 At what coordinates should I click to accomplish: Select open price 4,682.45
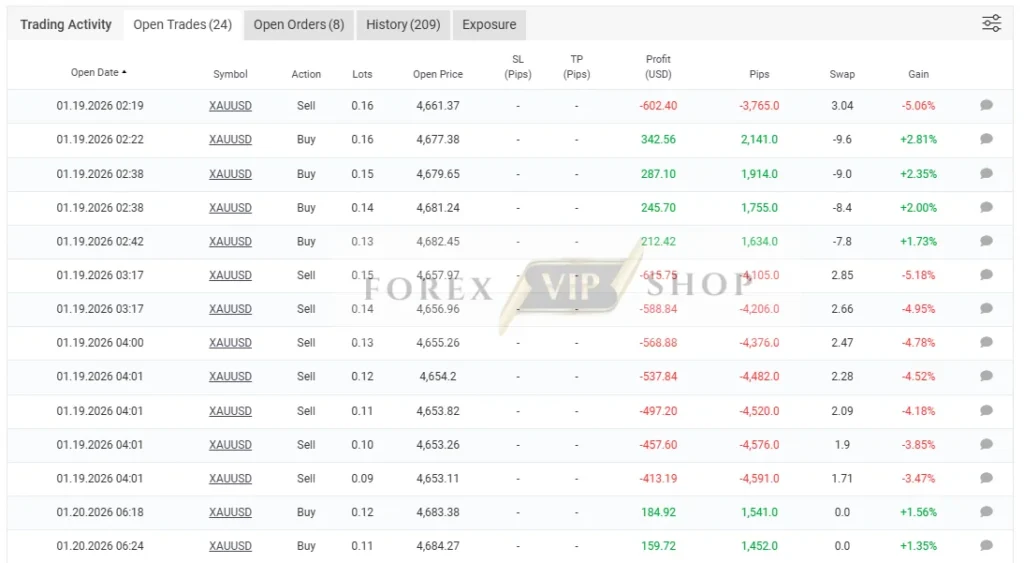438,242
